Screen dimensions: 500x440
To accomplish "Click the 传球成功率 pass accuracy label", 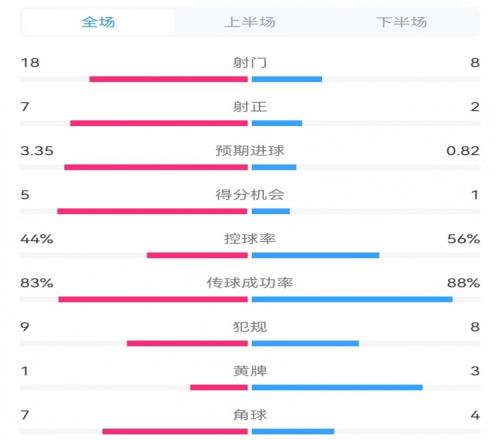I will click(250, 283).
